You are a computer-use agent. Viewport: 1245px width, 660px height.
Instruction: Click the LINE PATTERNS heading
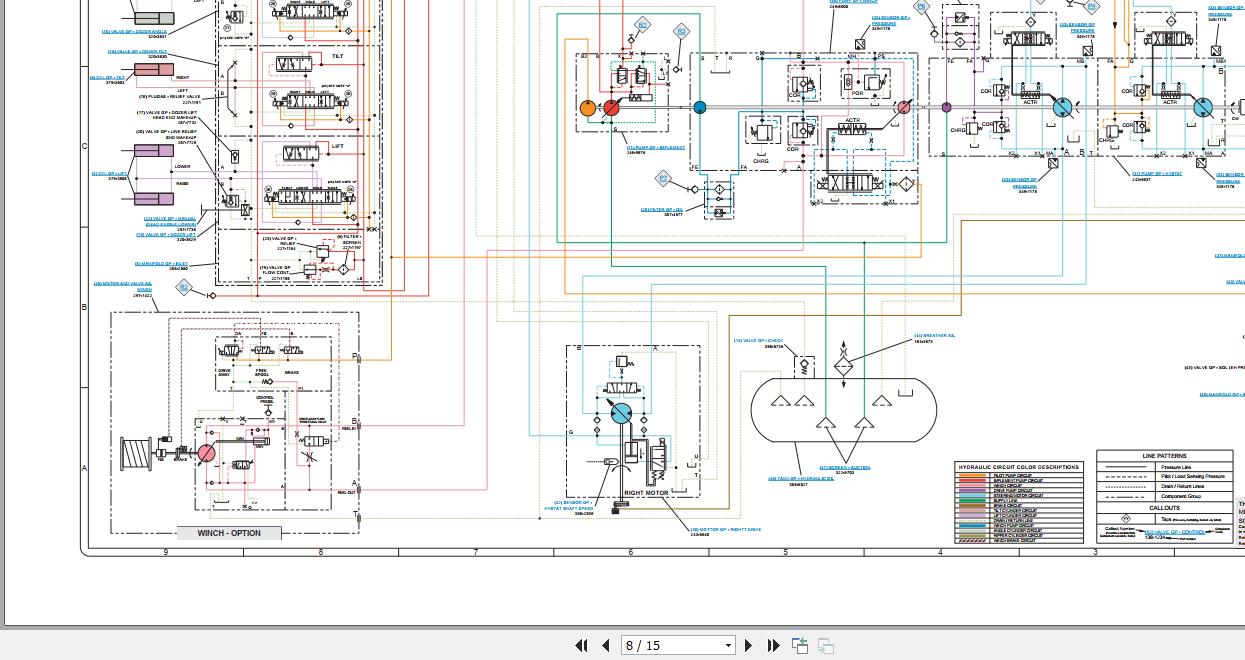pyautogui.click(x=1164, y=456)
